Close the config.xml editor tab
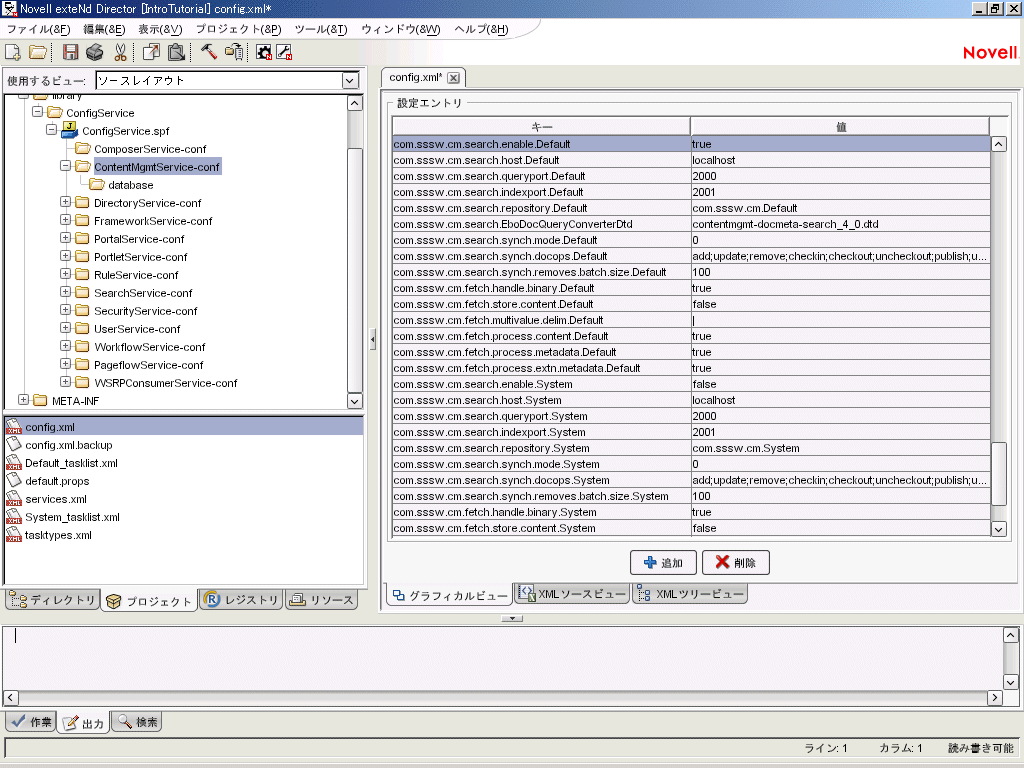The width and height of the screenshot is (1024, 768). [453, 77]
